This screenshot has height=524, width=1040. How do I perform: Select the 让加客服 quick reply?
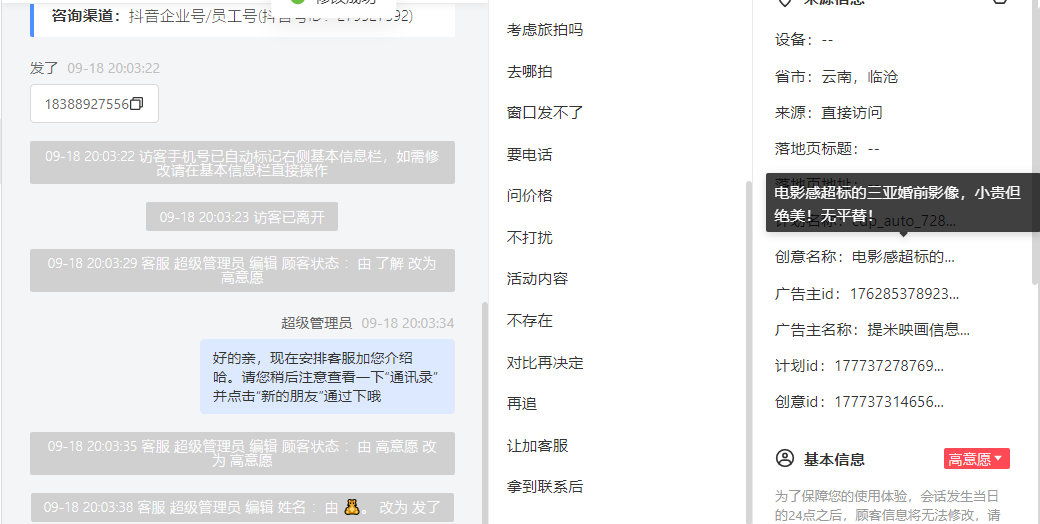click(x=537, y=446)
